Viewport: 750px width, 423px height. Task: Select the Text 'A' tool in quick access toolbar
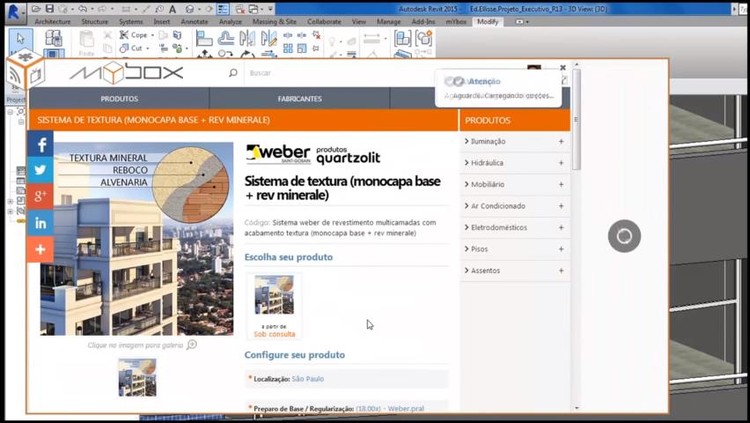coord(173,9)
